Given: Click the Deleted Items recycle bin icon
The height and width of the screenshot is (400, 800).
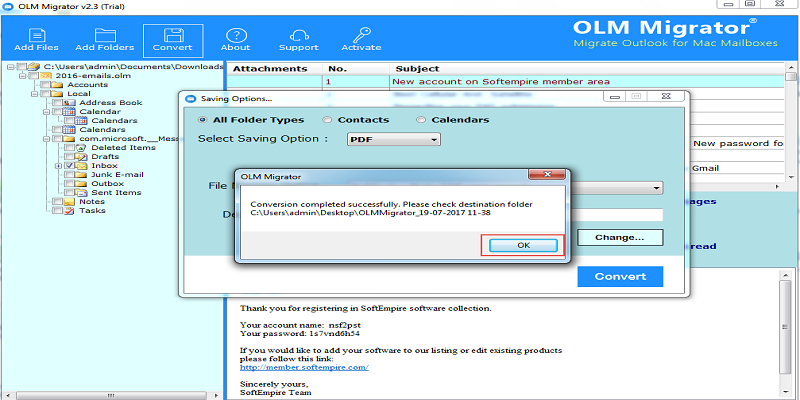Looking at the screenshot, I should [x=82, y=147].
